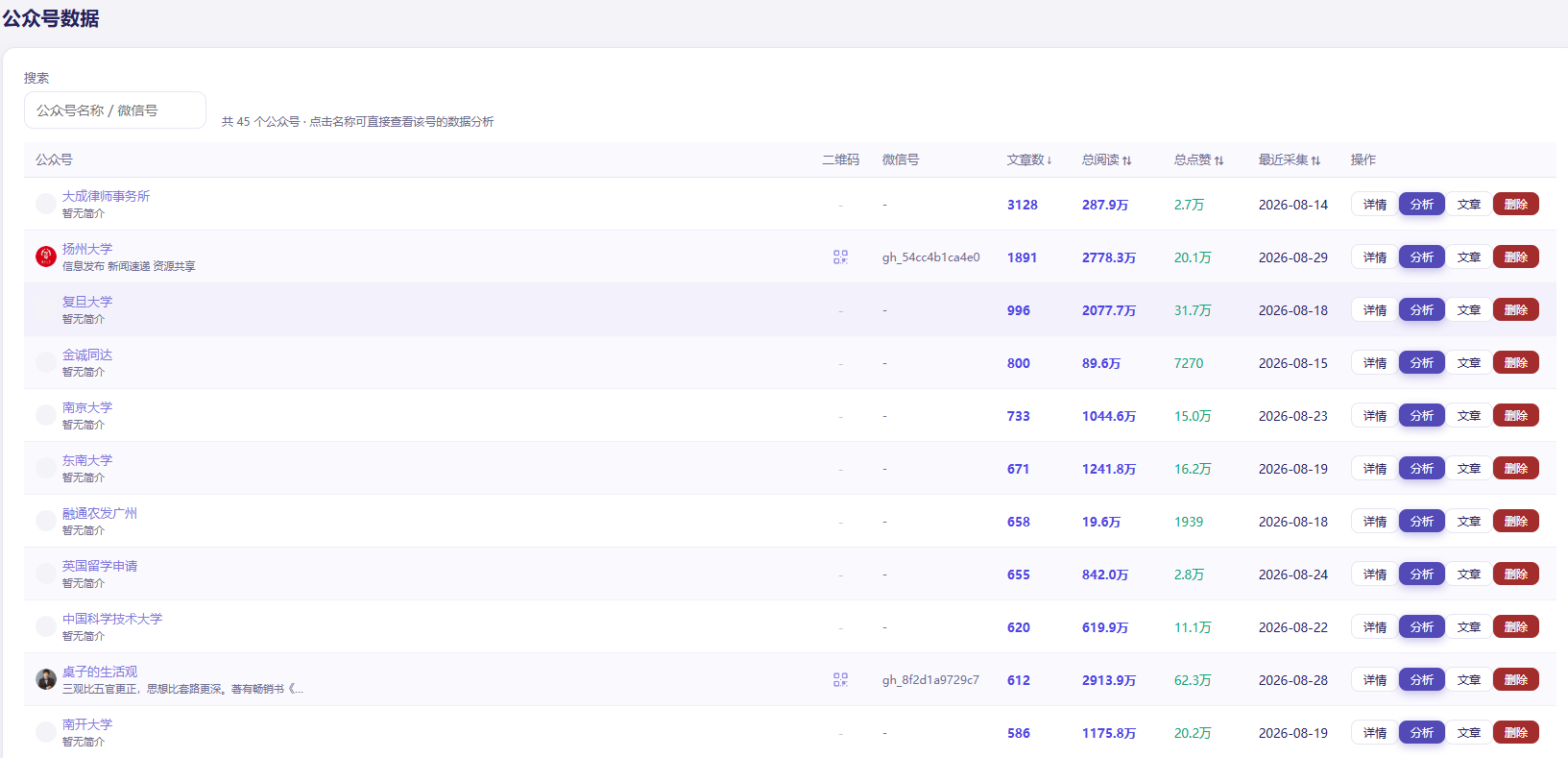Image resolution: width=1568 pixels, height=758 pixels.
Task: Click 分析 for 融通农发广州
Action: coord(1422,522)
